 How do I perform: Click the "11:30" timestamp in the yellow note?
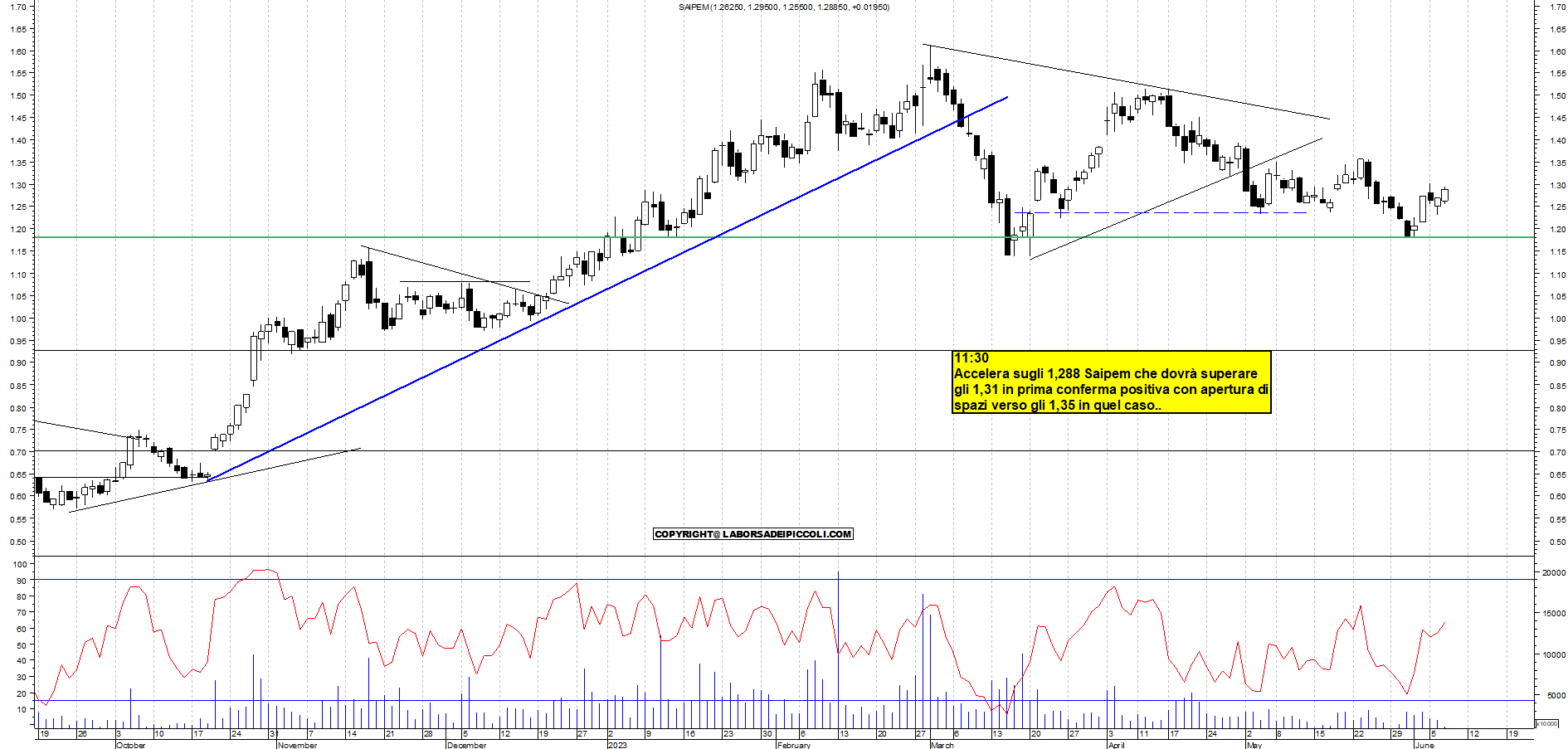click(971, 358)
